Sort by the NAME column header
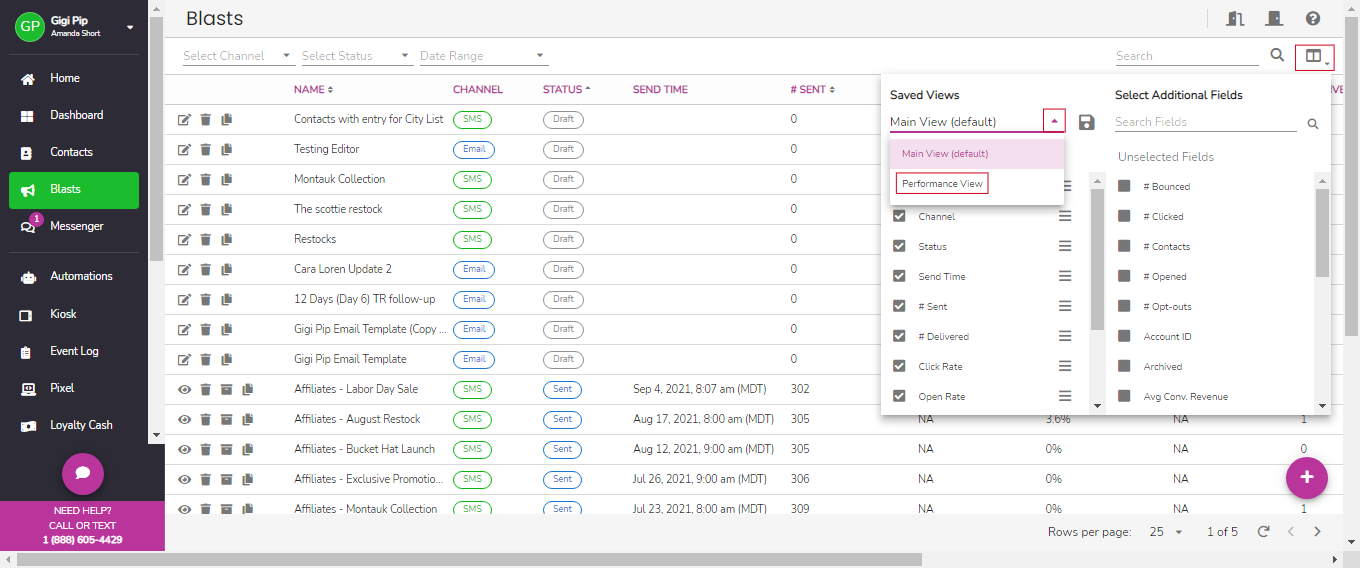Viewport: 1360px width, 568px height. point(313,89)
